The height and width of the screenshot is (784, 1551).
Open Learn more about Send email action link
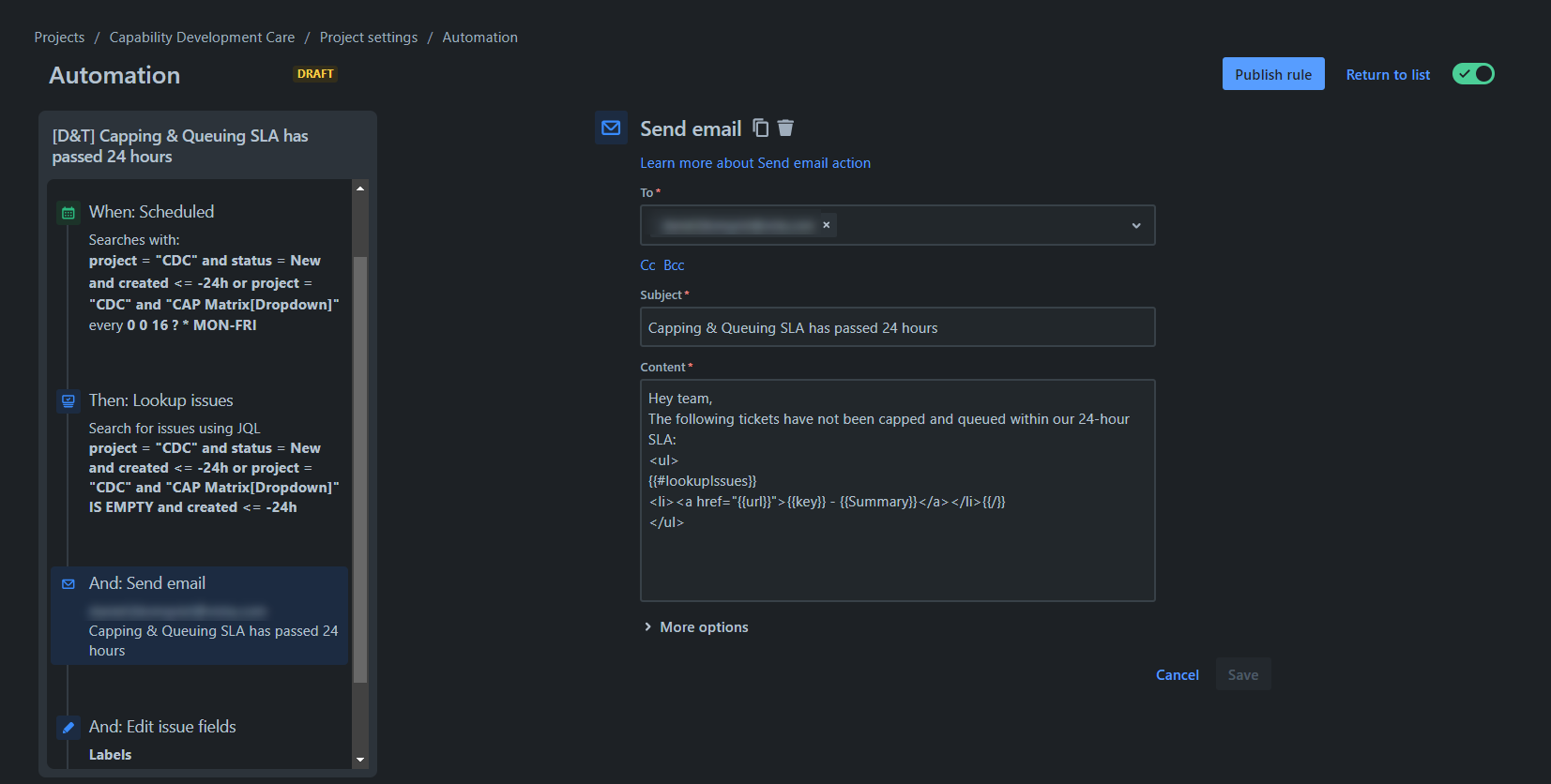(x=755, y=163)
